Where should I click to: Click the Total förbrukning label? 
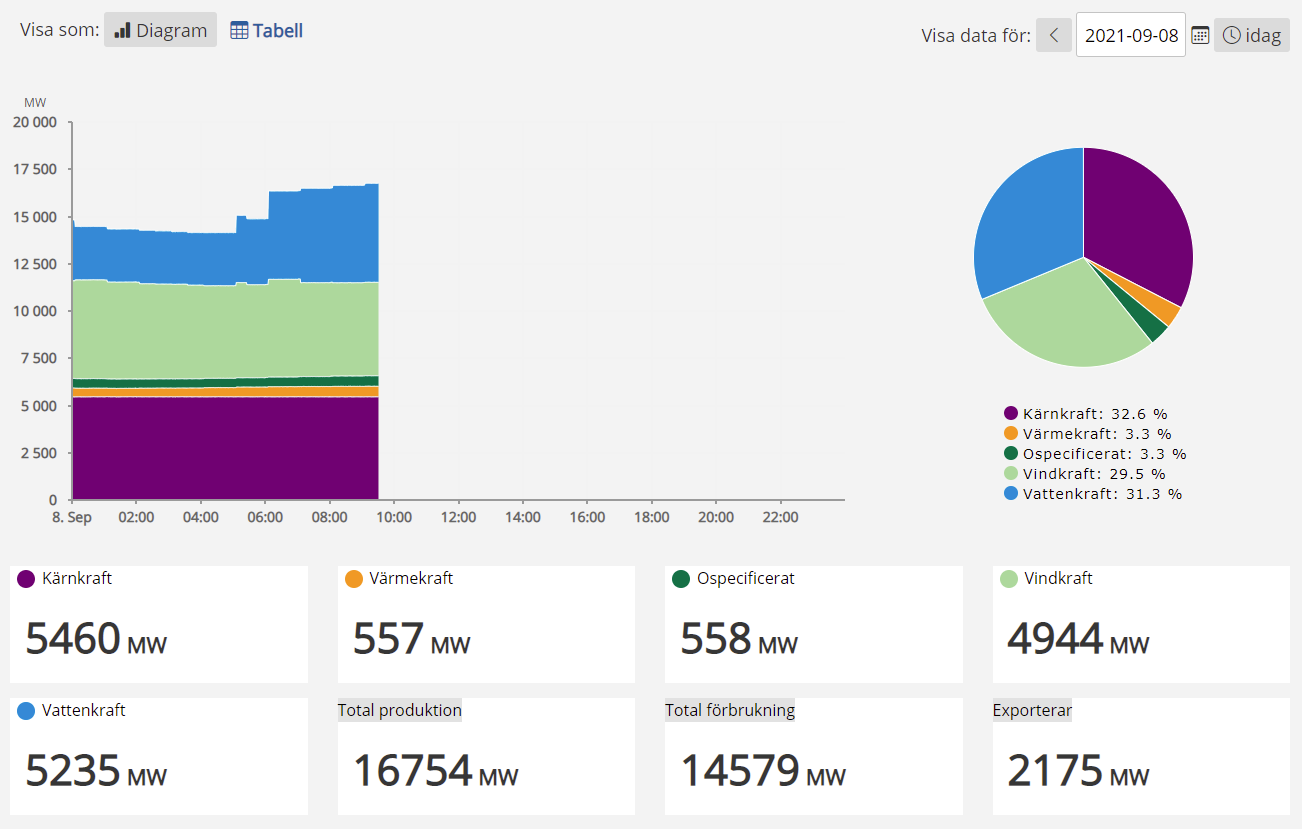click(730, 710)
